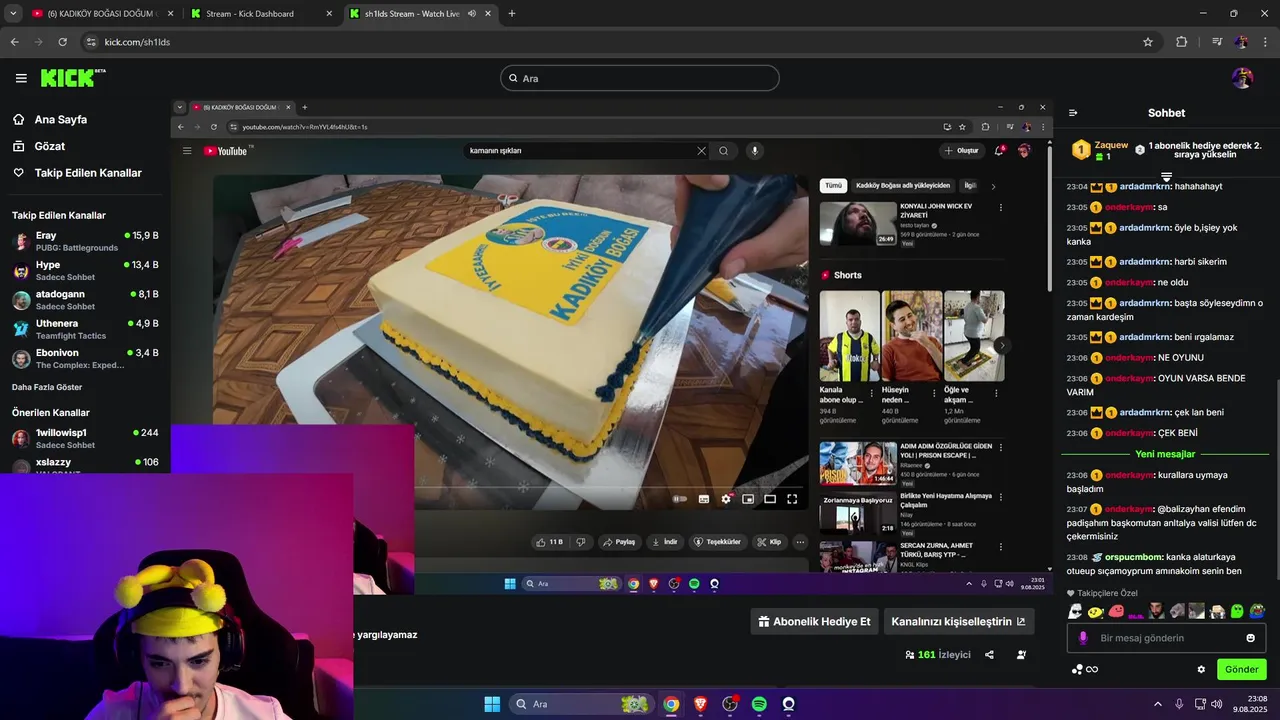
Task: Open Takip Edilen Kanallar
Action: (x=88, y=173)
